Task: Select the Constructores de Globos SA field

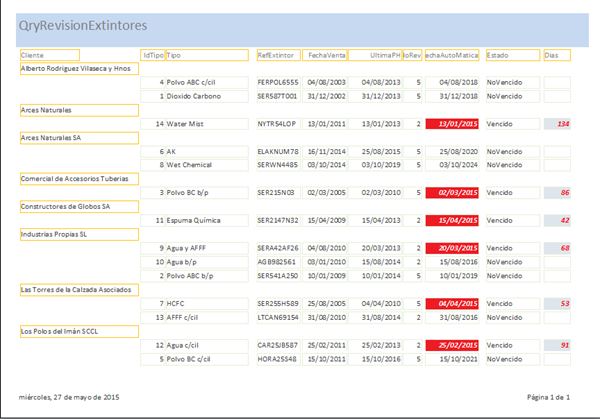Action: click(78, 206)
